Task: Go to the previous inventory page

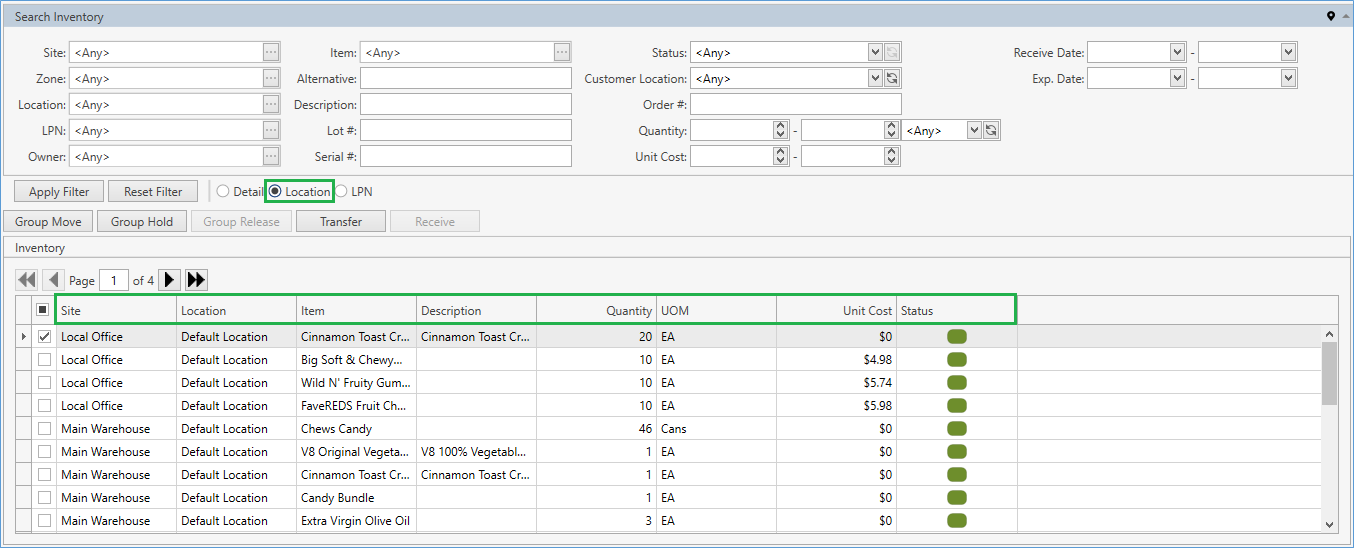Action: 54,281
